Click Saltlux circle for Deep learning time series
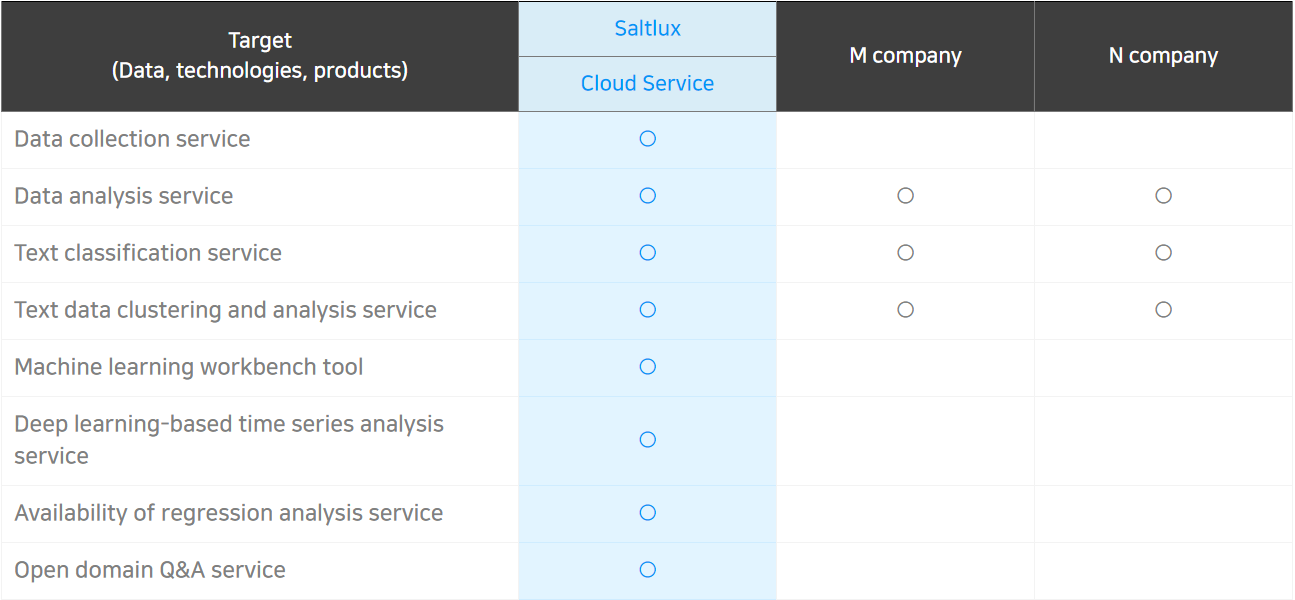This screenshot has height=600, width=1295. tap(647, 440)
